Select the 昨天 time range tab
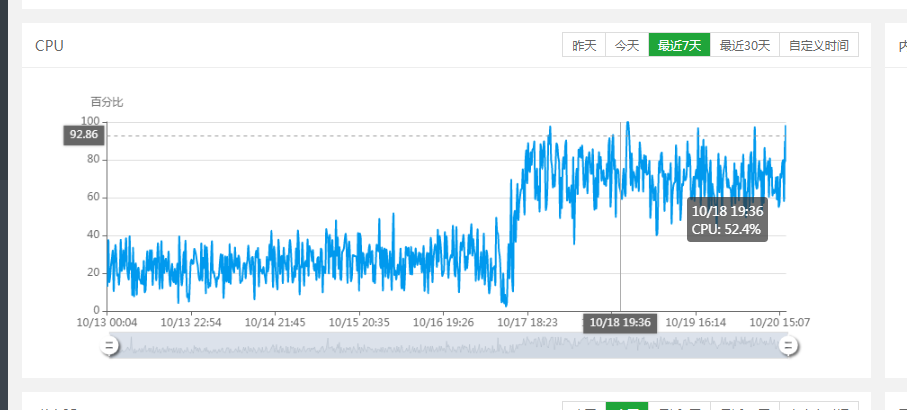The image size is (907, 410). coord(584,45)
